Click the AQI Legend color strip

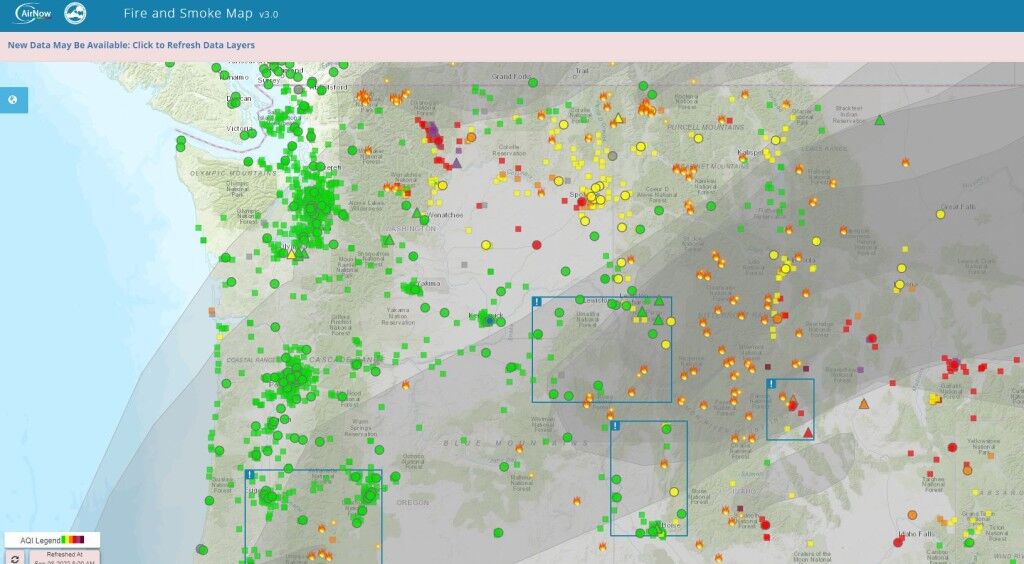(72, 540)
